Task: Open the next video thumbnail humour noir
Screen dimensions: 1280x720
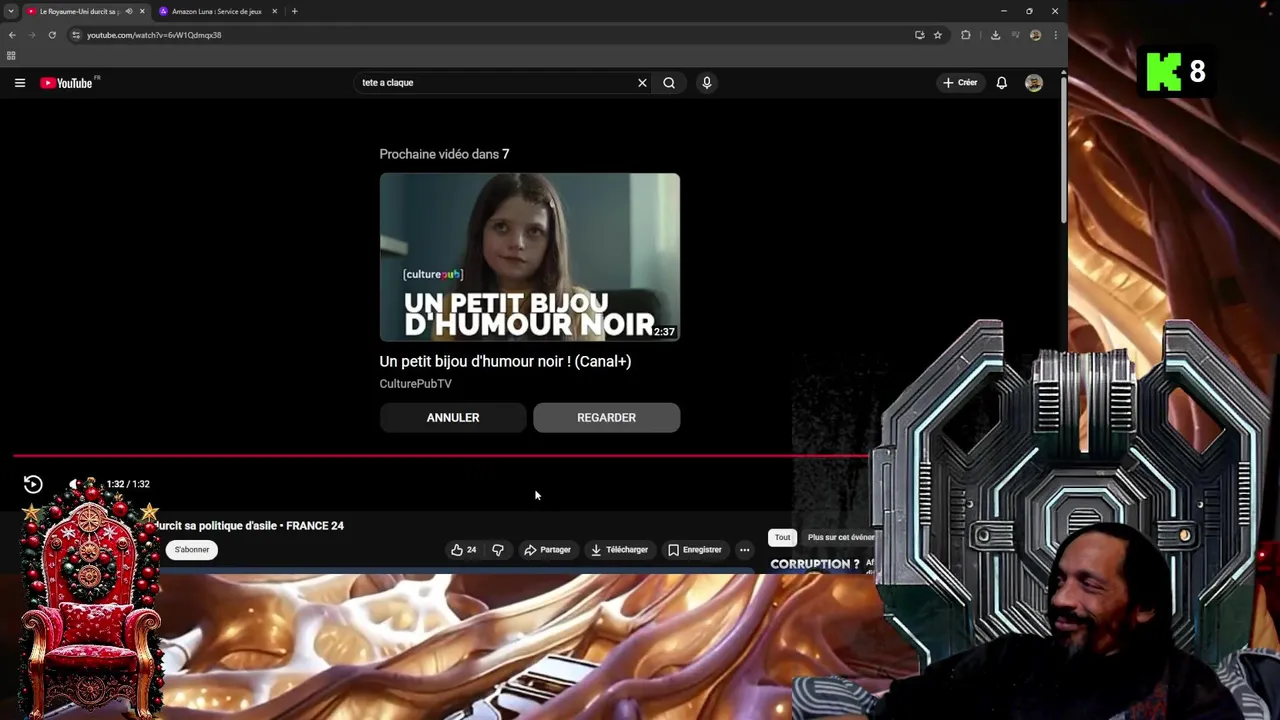Action: 529,257
